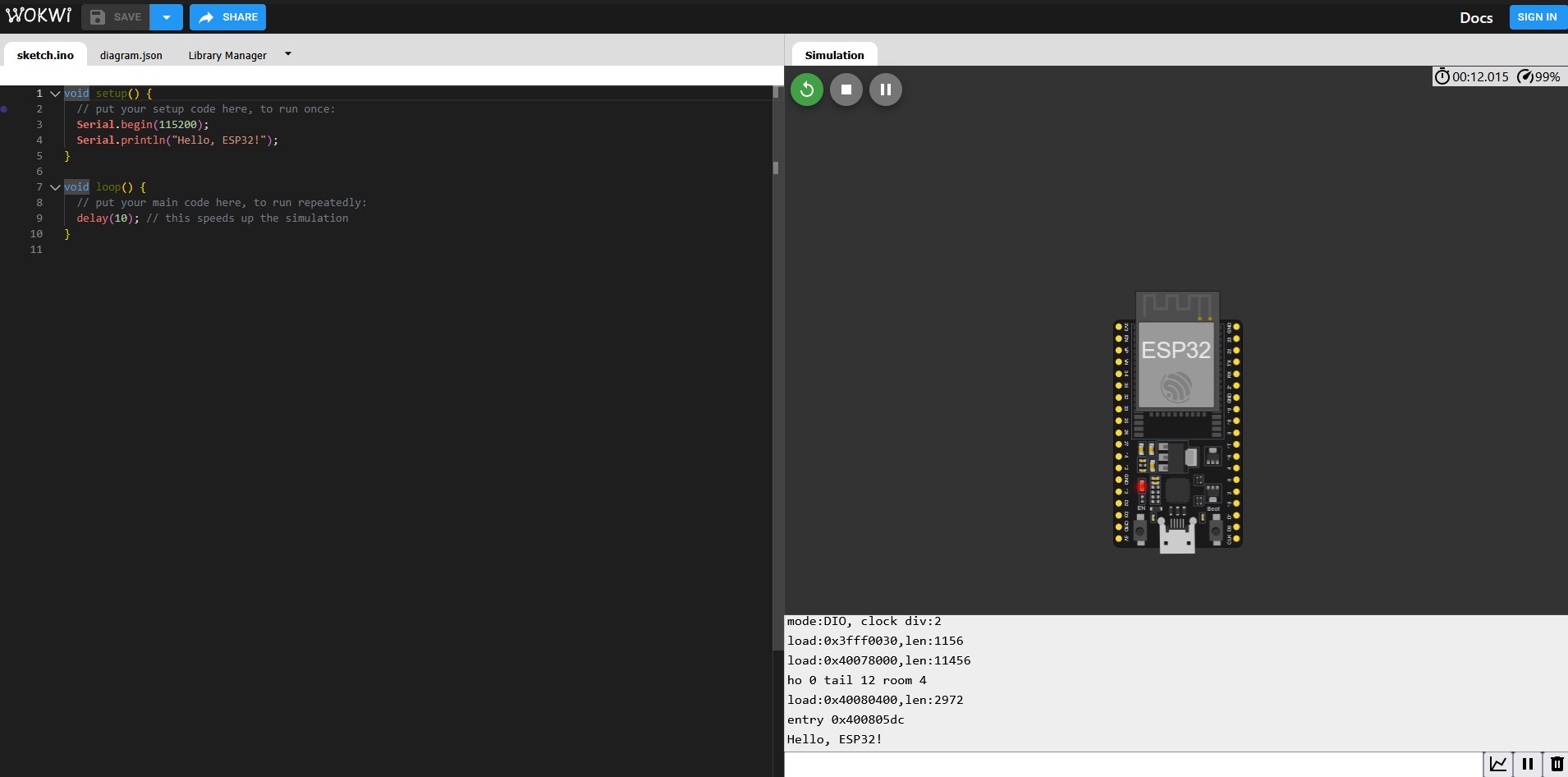Open the Docs link
Viewport: 1568px width, 777px height.
[1476, 17]
